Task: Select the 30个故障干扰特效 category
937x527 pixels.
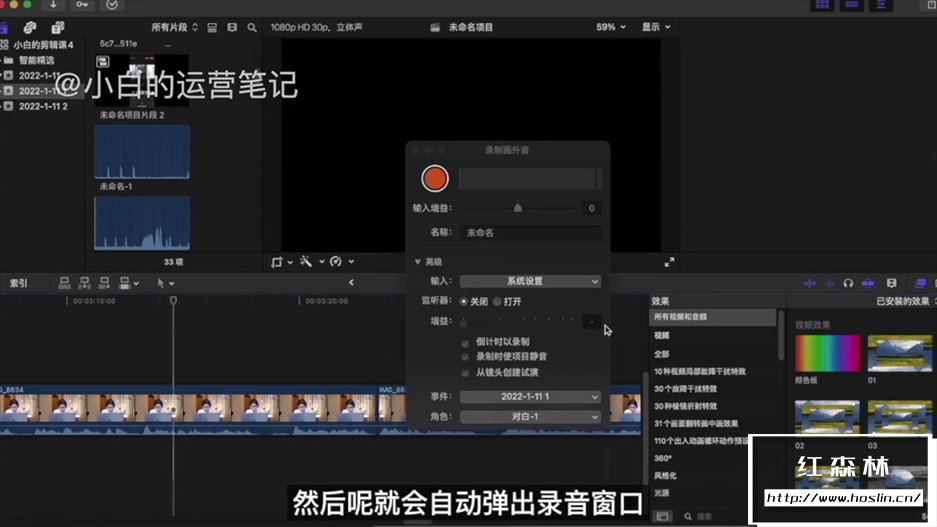Action: tap(685, 389)
